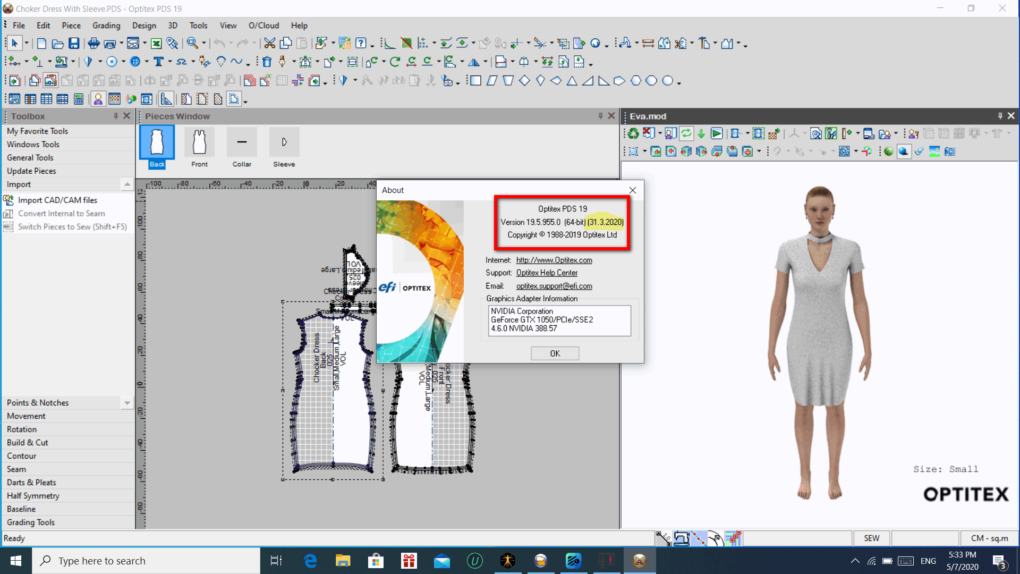Viewport: 1020px width, 574px height.
Task: Toggle the 3D model avatar window button
Action: click(x=98, y=100)
